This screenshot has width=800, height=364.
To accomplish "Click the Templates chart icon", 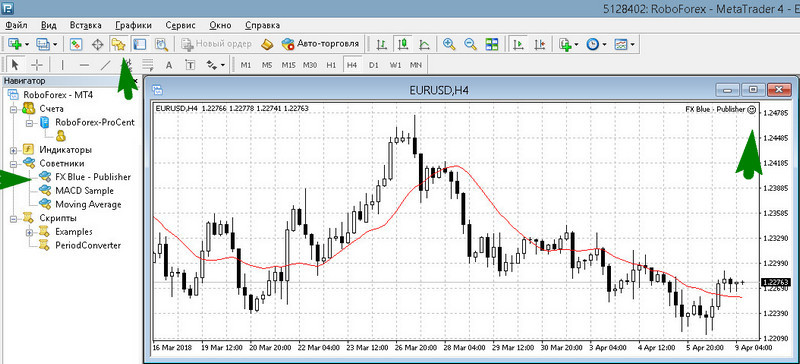I will [621, 44].
